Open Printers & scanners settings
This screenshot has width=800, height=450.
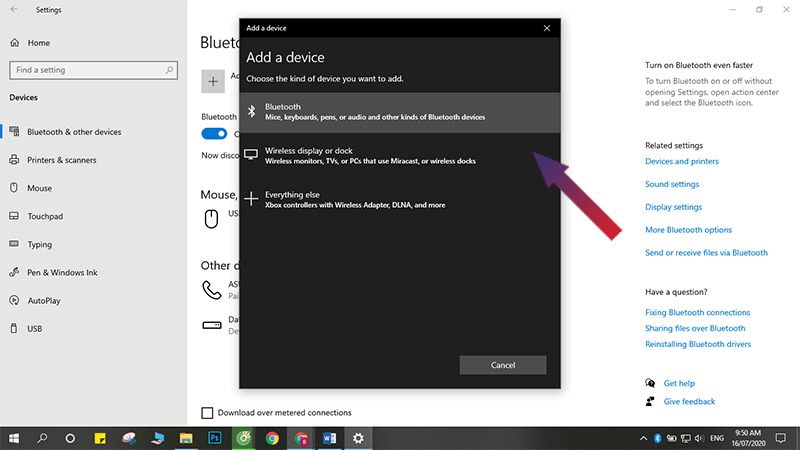point(61,160)
